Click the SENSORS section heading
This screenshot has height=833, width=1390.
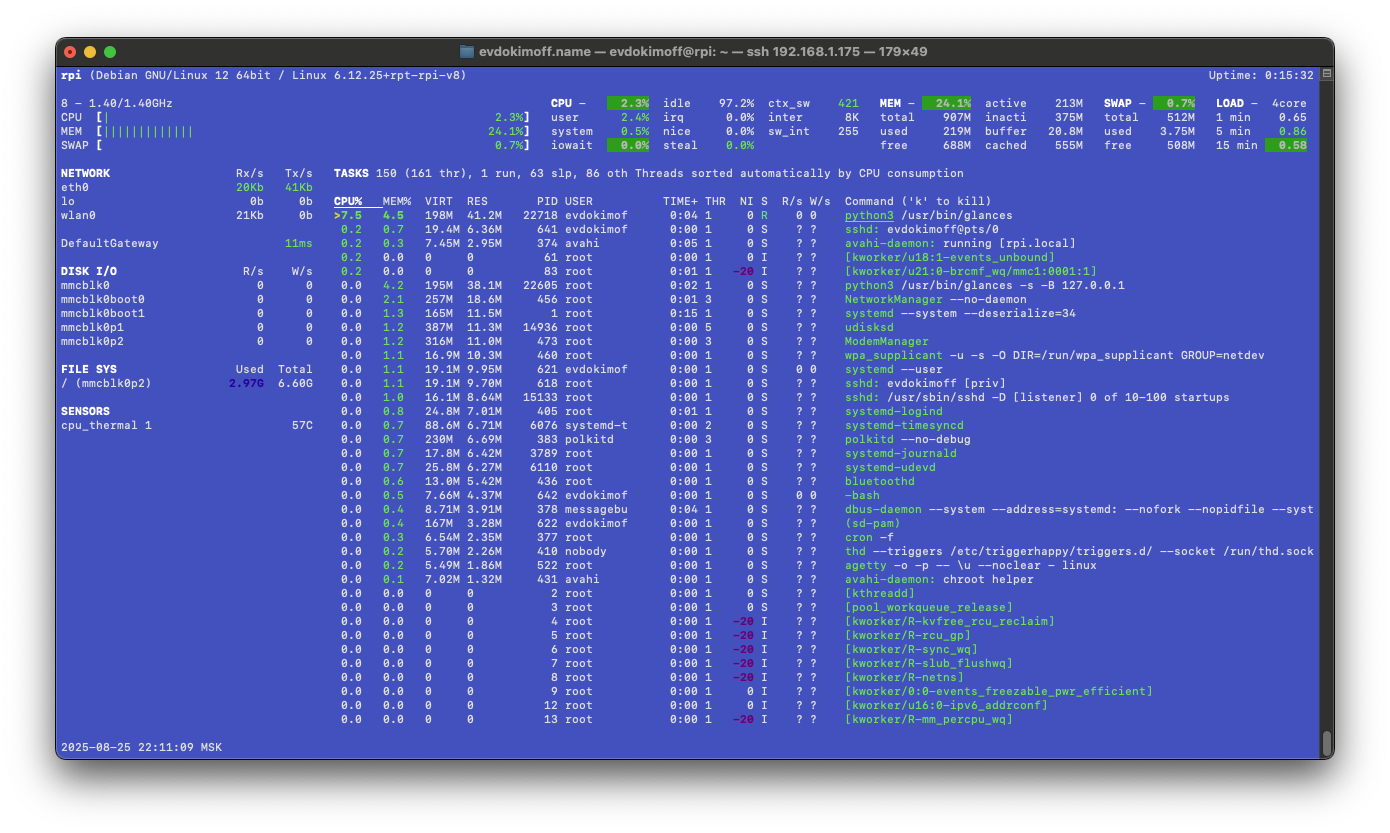85,411
